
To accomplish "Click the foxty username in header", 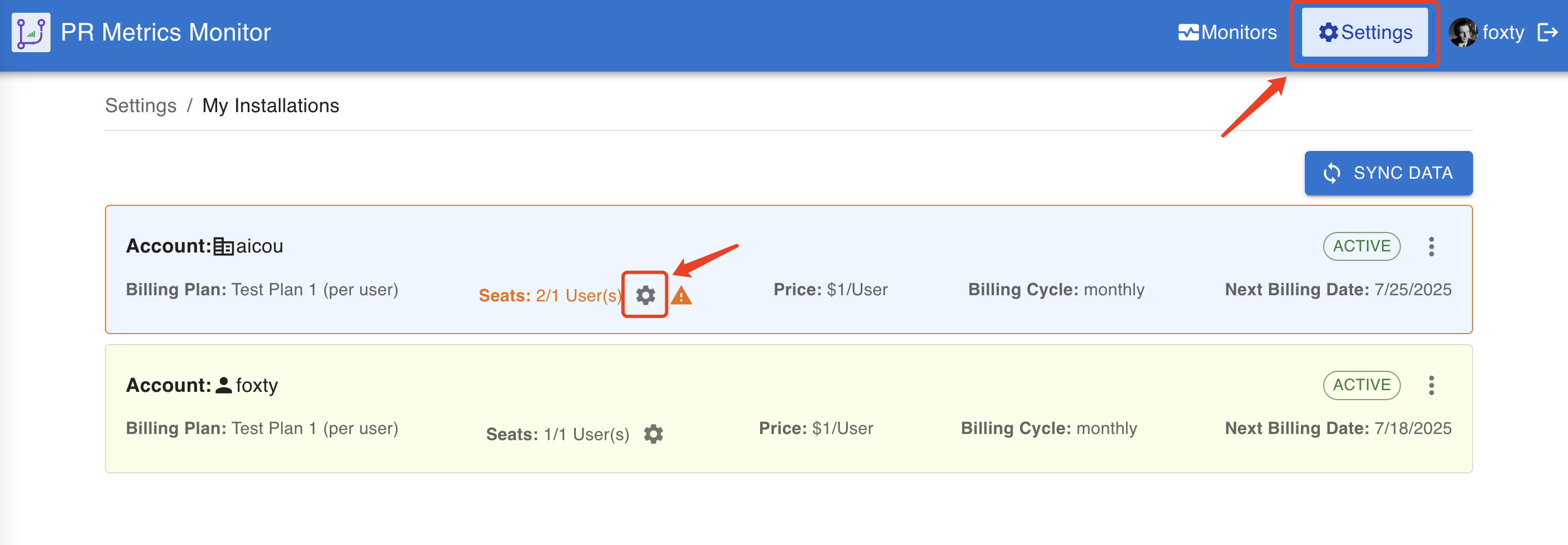I will pos(1503,32).
